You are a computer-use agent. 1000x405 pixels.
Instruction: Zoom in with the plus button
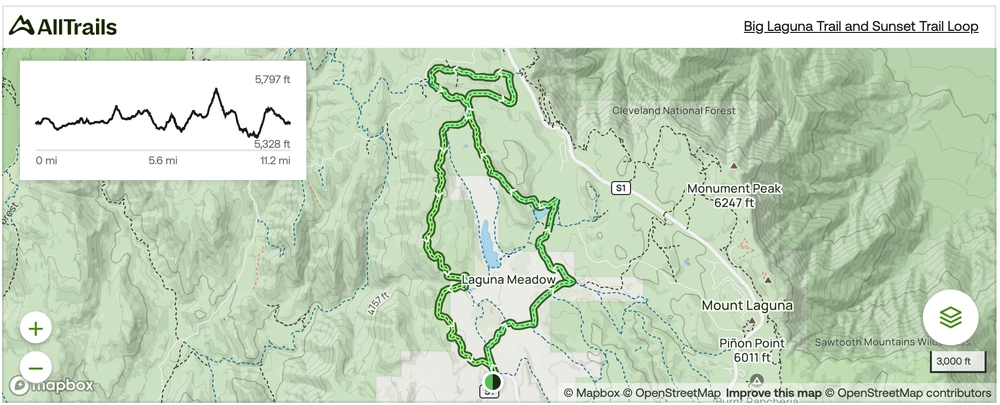pyautogui.click(x=36, y=329)
